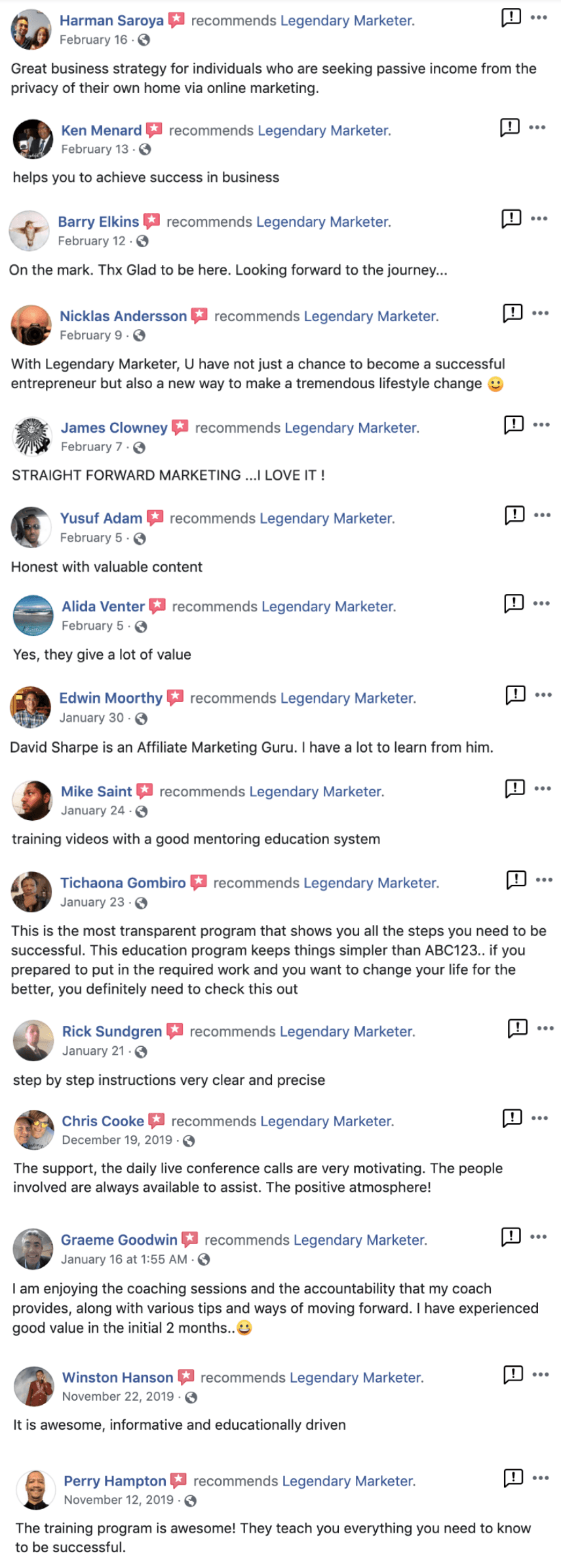Click the December 19, 2019 timestamp
This screenshot has width=561, height=1568.
(x=117, y=1140)
